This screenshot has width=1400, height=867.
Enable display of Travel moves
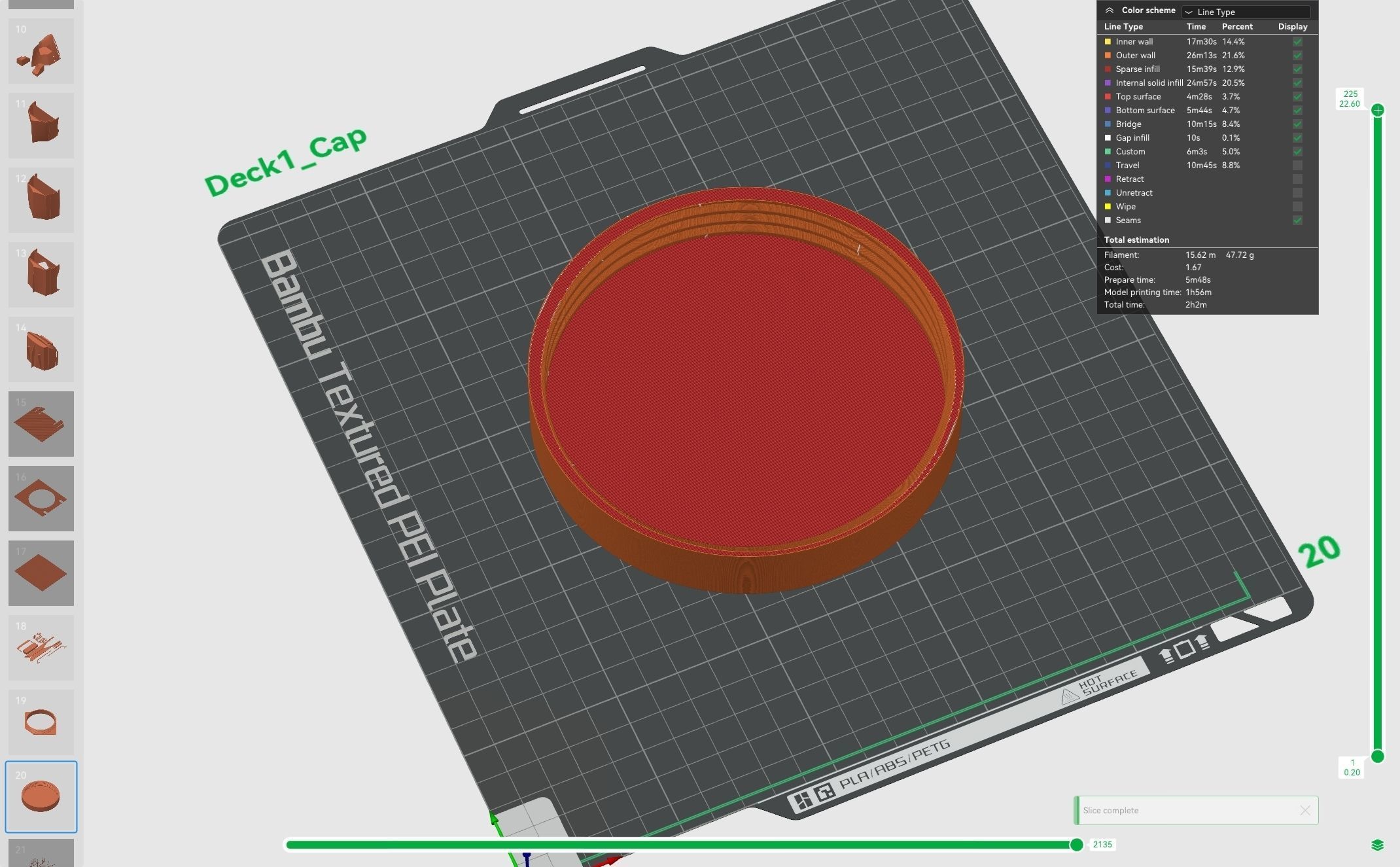(1297, 166)
